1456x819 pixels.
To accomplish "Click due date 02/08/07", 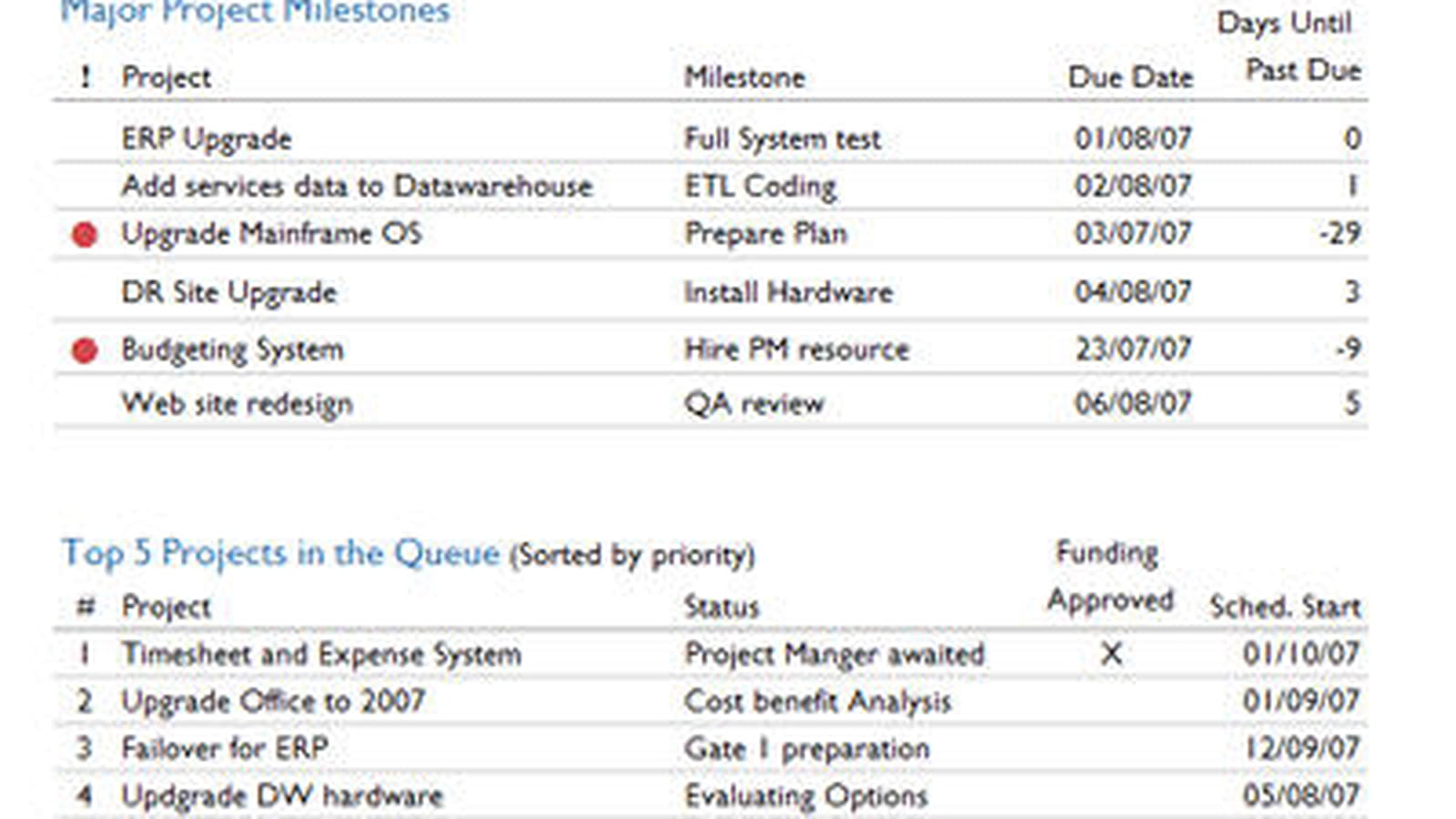I will [x=1133, y=186].
